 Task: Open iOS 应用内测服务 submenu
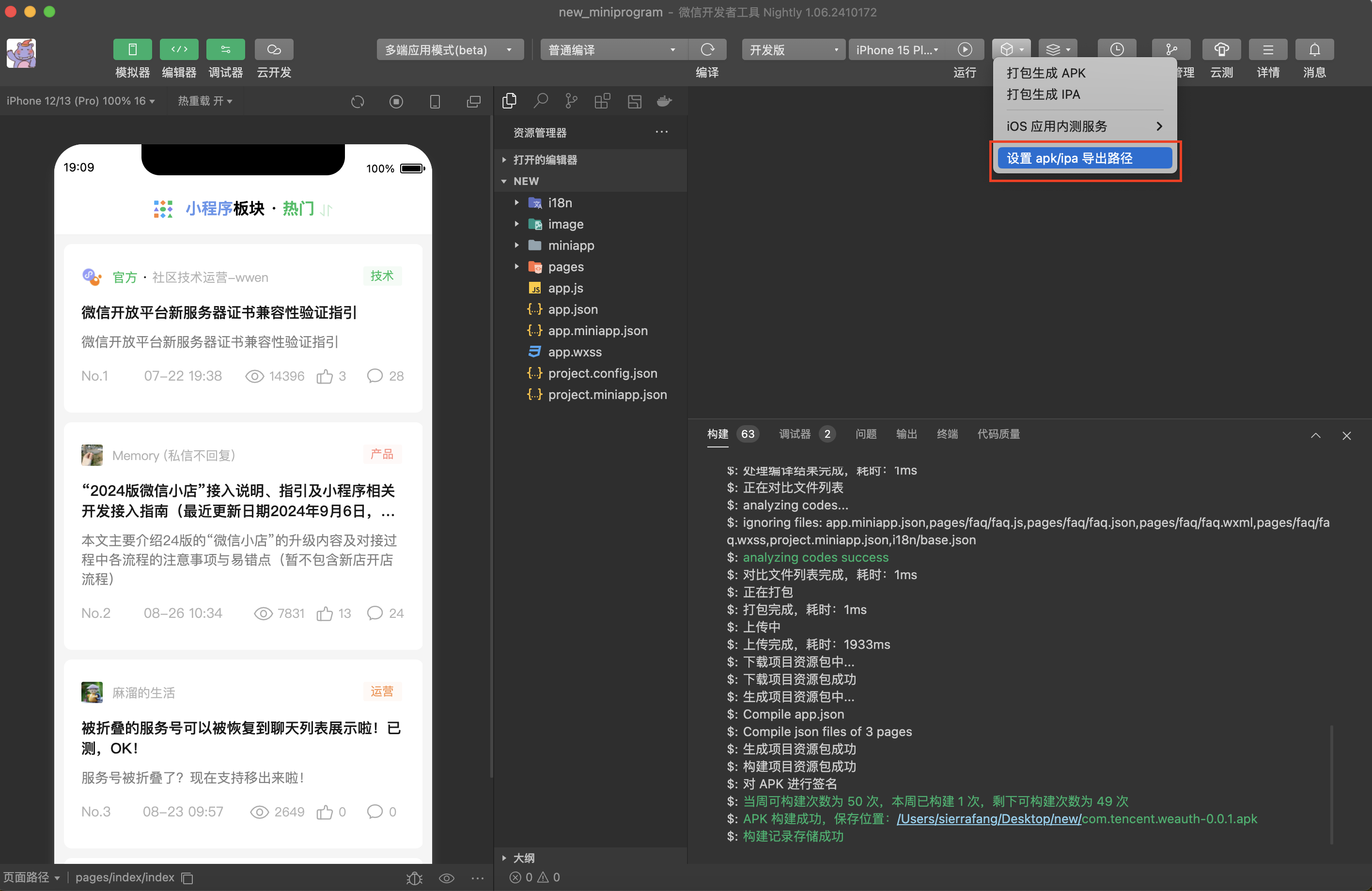pos(1084,126)
